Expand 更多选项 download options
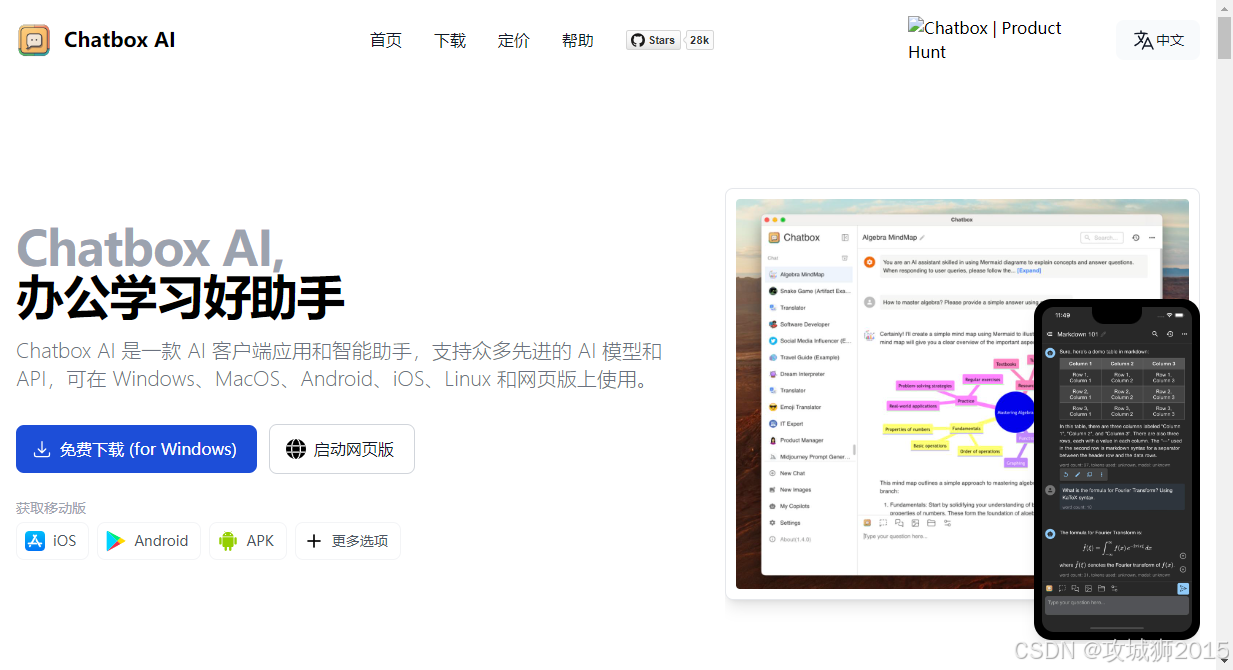1233x670 pixels. coord(348,541)
